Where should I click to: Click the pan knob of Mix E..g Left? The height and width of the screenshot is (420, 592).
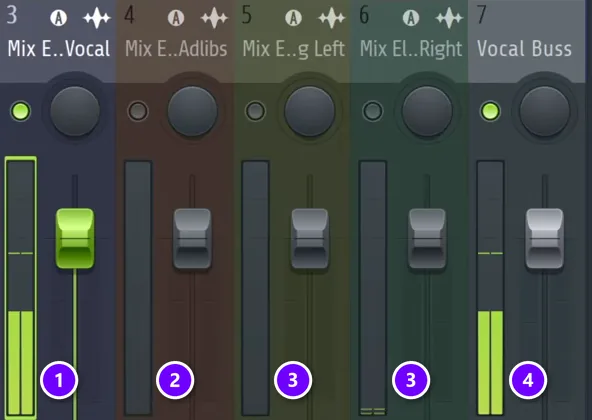[310, 111]
